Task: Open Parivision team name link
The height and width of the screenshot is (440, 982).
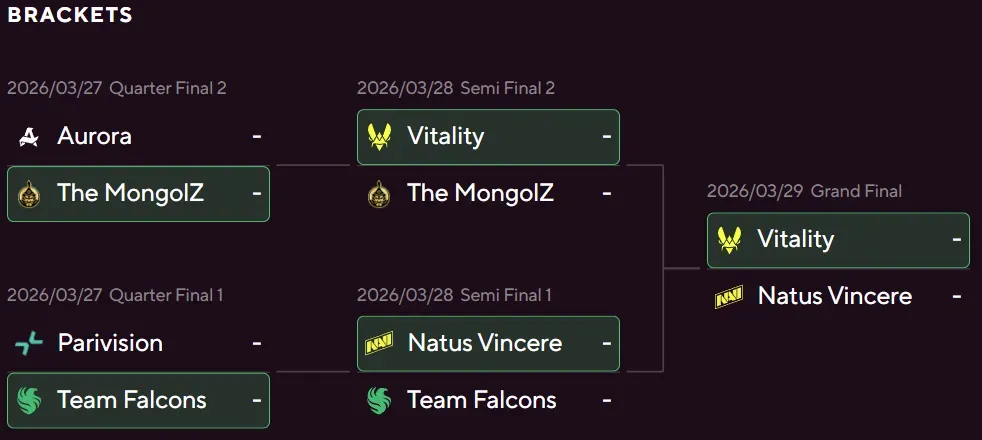Action: 110,343
